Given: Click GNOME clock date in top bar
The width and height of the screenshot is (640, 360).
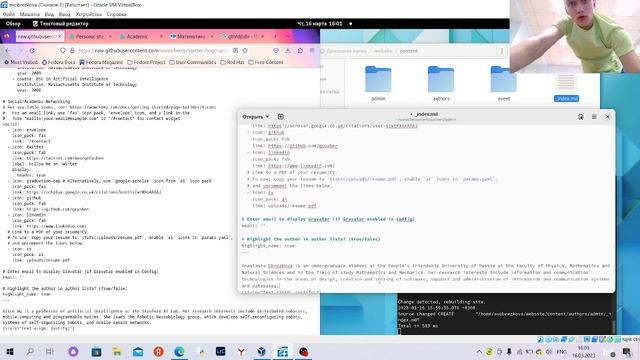Looking at the screenshot, I should coord(320,24).
